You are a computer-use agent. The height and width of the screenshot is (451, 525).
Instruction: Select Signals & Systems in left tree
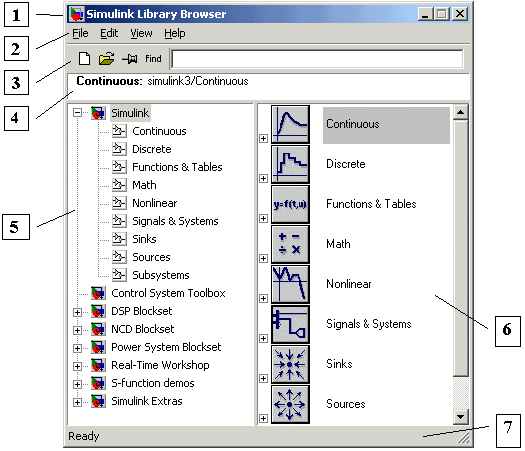tap(175, 221)
